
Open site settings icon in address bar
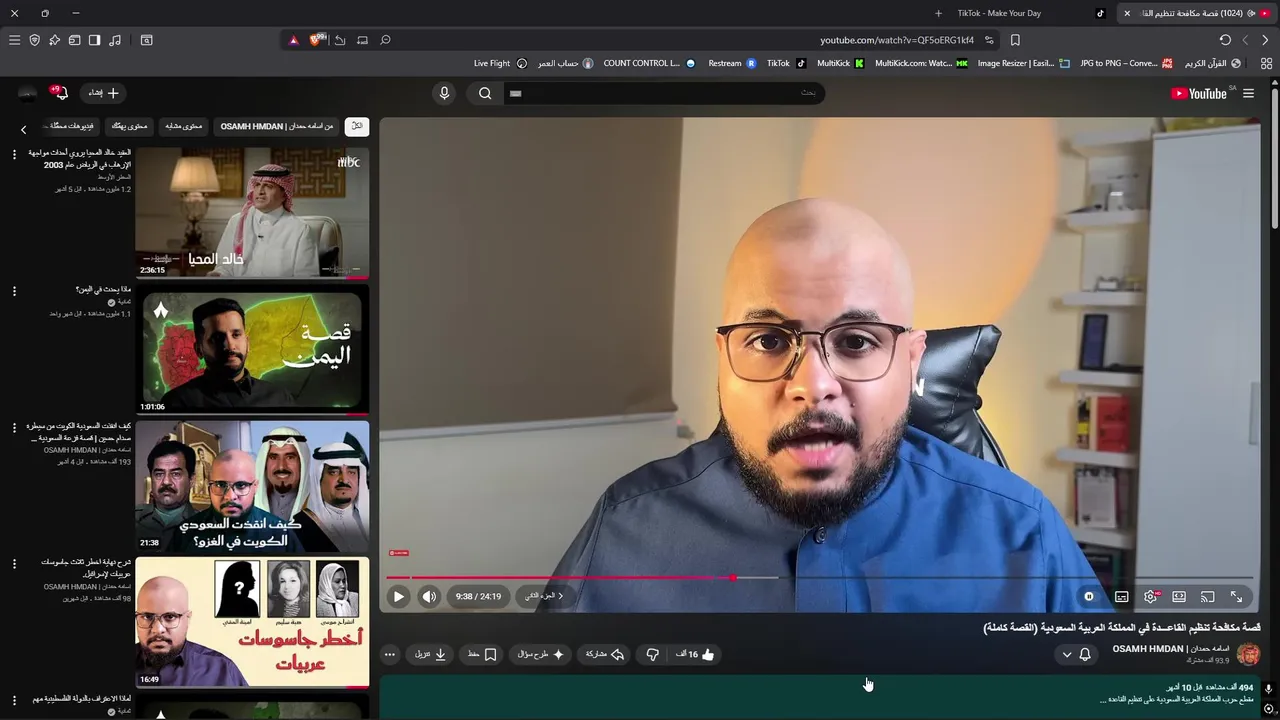[x=989, y=40]
